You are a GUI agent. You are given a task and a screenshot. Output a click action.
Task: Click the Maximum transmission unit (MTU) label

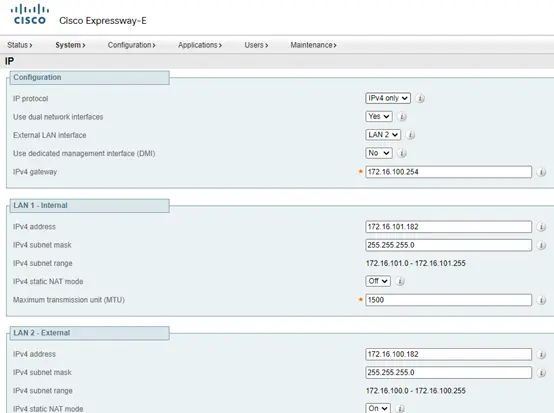(x=69, y=300)
